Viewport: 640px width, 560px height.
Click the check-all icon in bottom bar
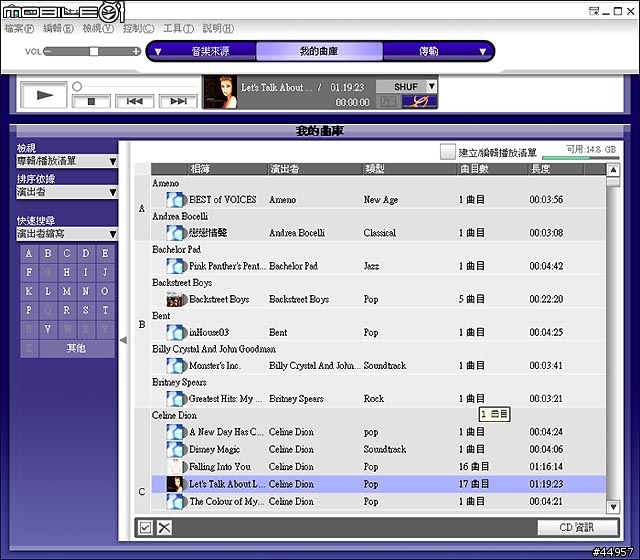[145, 527]
